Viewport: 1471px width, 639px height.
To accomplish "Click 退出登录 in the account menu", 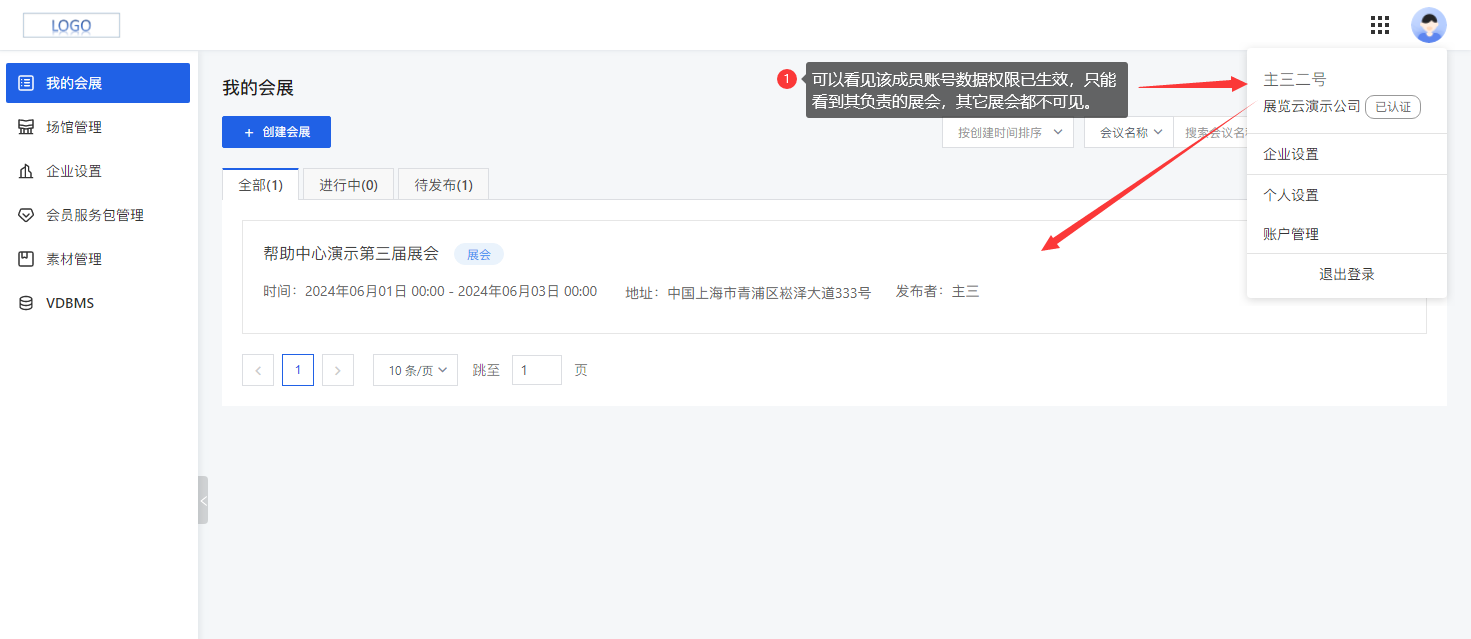I will point(1346,274).
